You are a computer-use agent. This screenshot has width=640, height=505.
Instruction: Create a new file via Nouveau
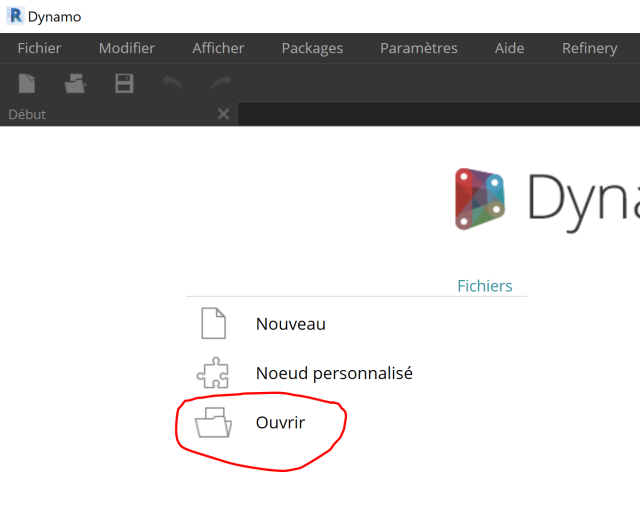click(x=291, y=324)
